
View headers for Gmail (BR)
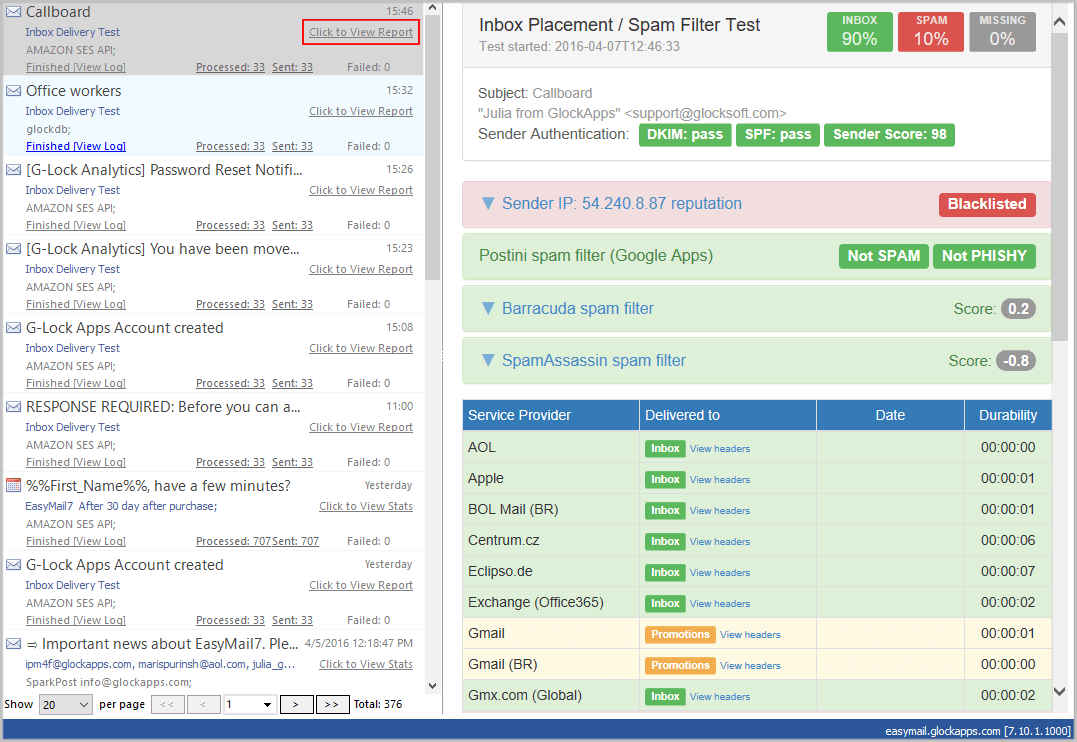click(x=750, y=666)
